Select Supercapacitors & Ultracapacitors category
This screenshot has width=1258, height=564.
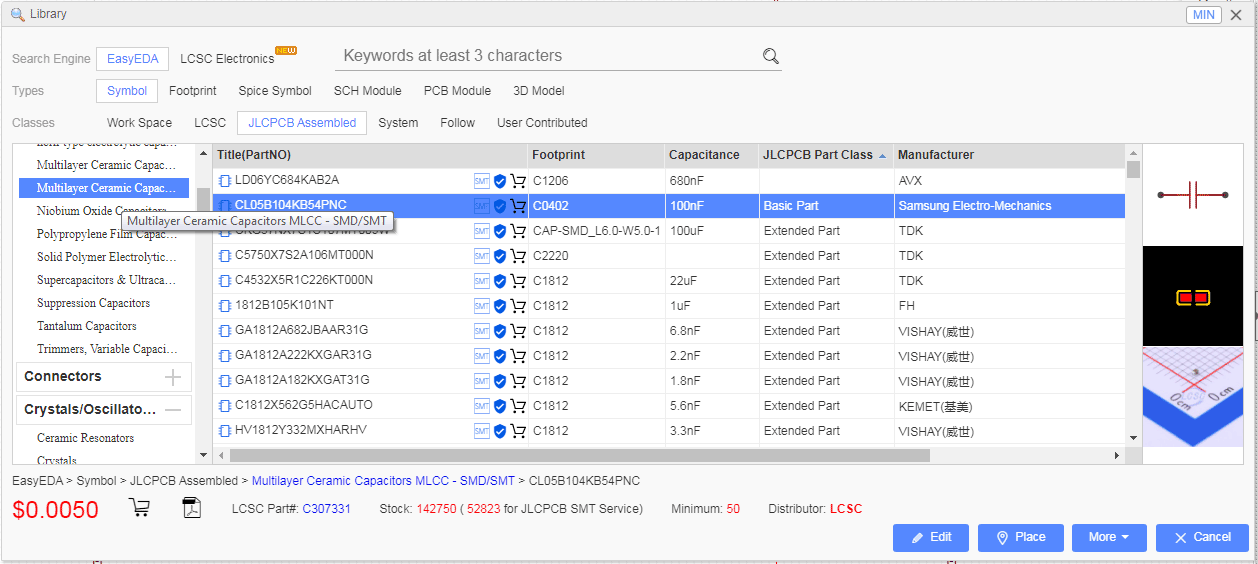coord(104,280)
